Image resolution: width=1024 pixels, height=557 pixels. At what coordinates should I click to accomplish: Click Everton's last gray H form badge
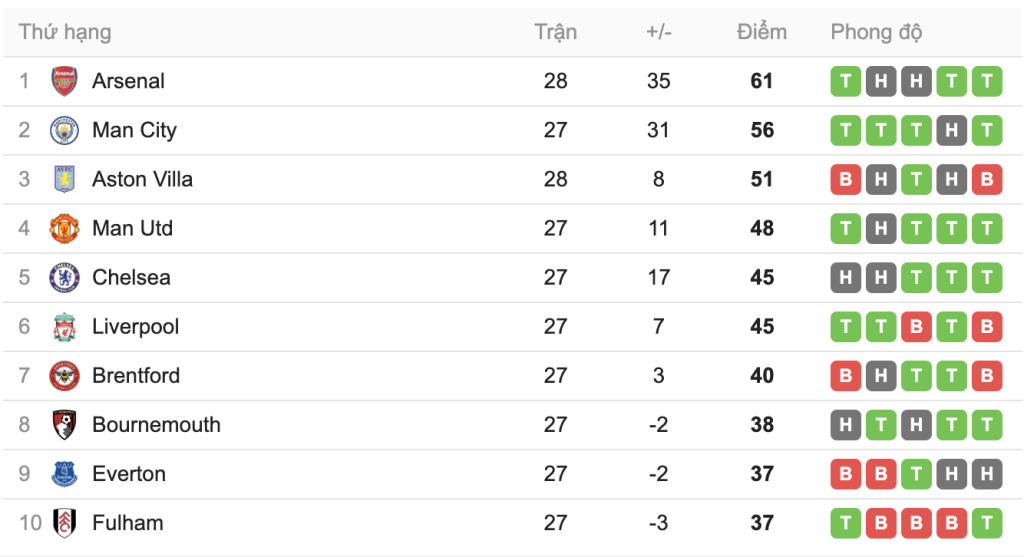pyautogui.click(x=987, y=473)
